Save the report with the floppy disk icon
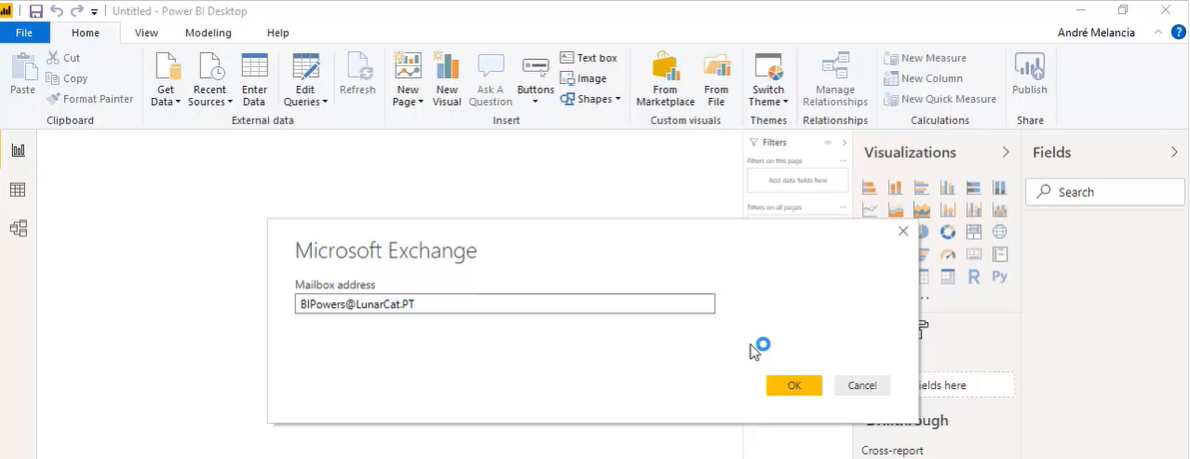 36,11
